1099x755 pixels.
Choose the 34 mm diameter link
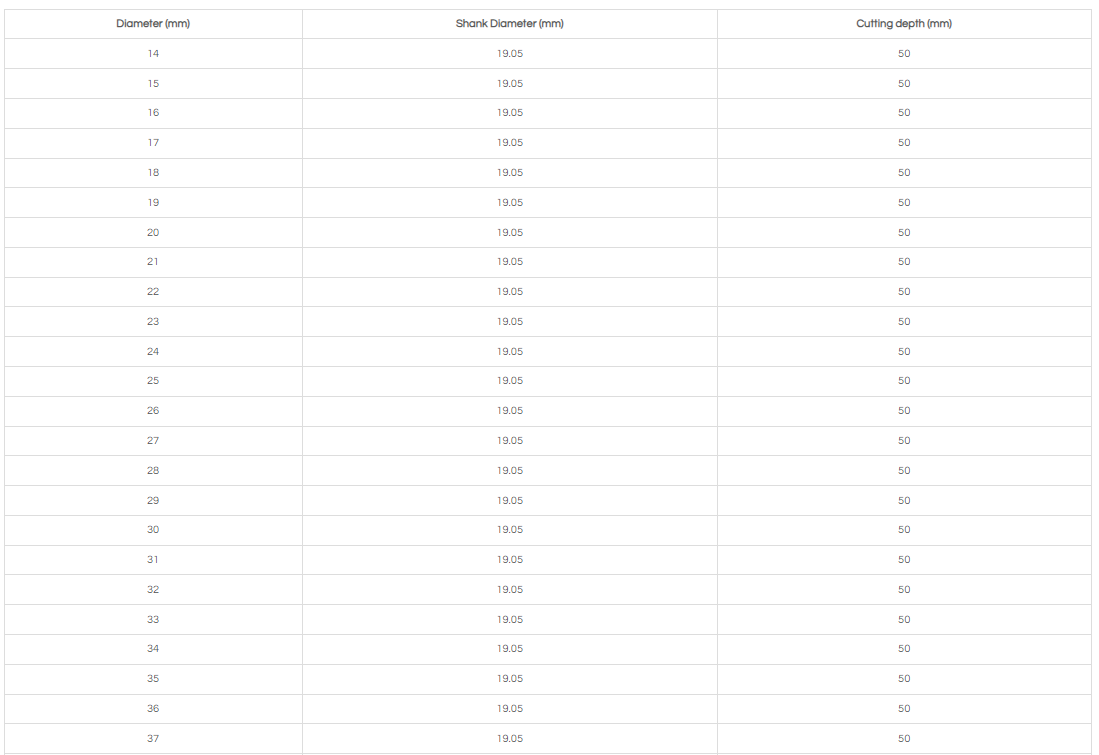[x=153, y=649]
